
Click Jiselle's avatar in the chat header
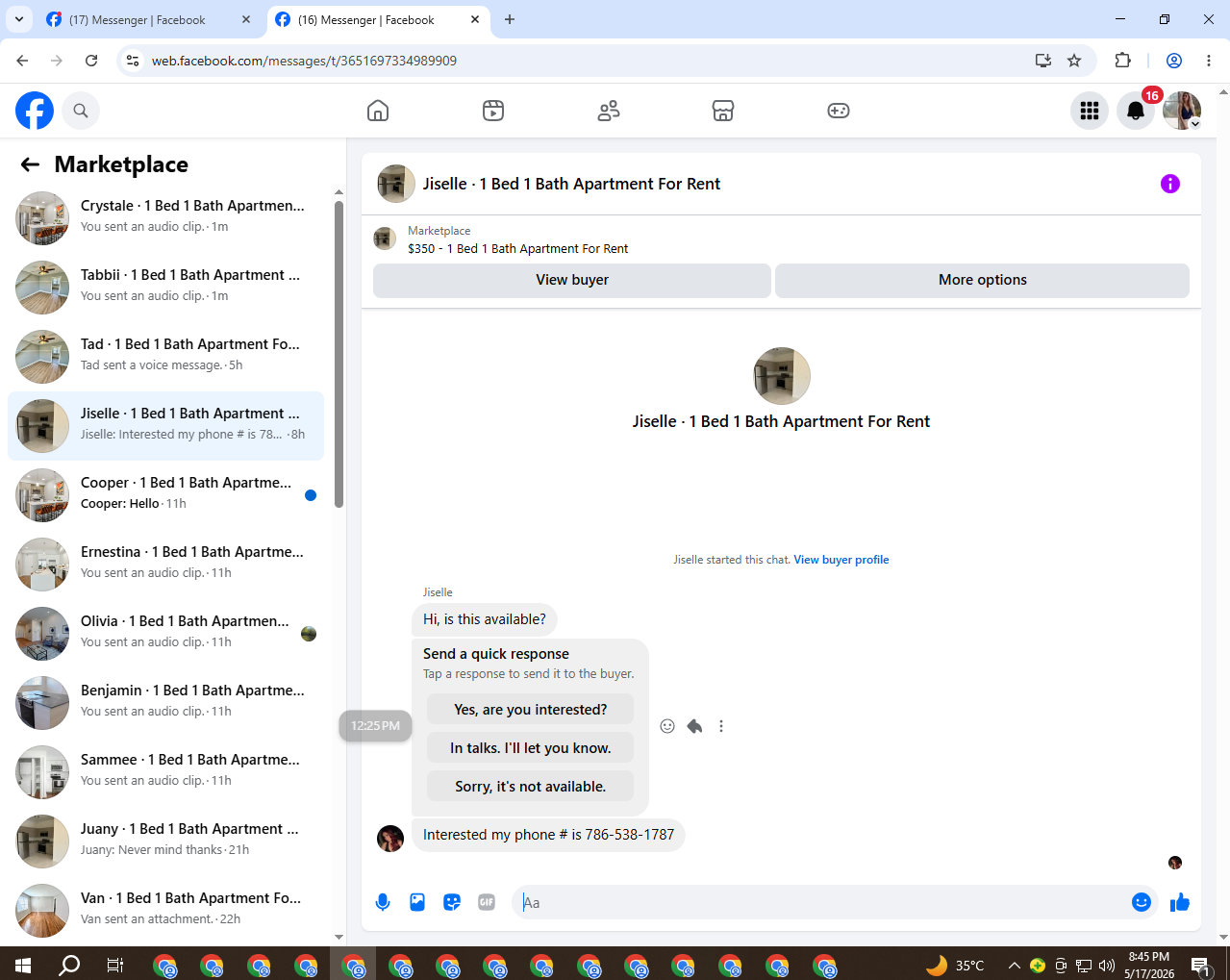click(396, 184)
